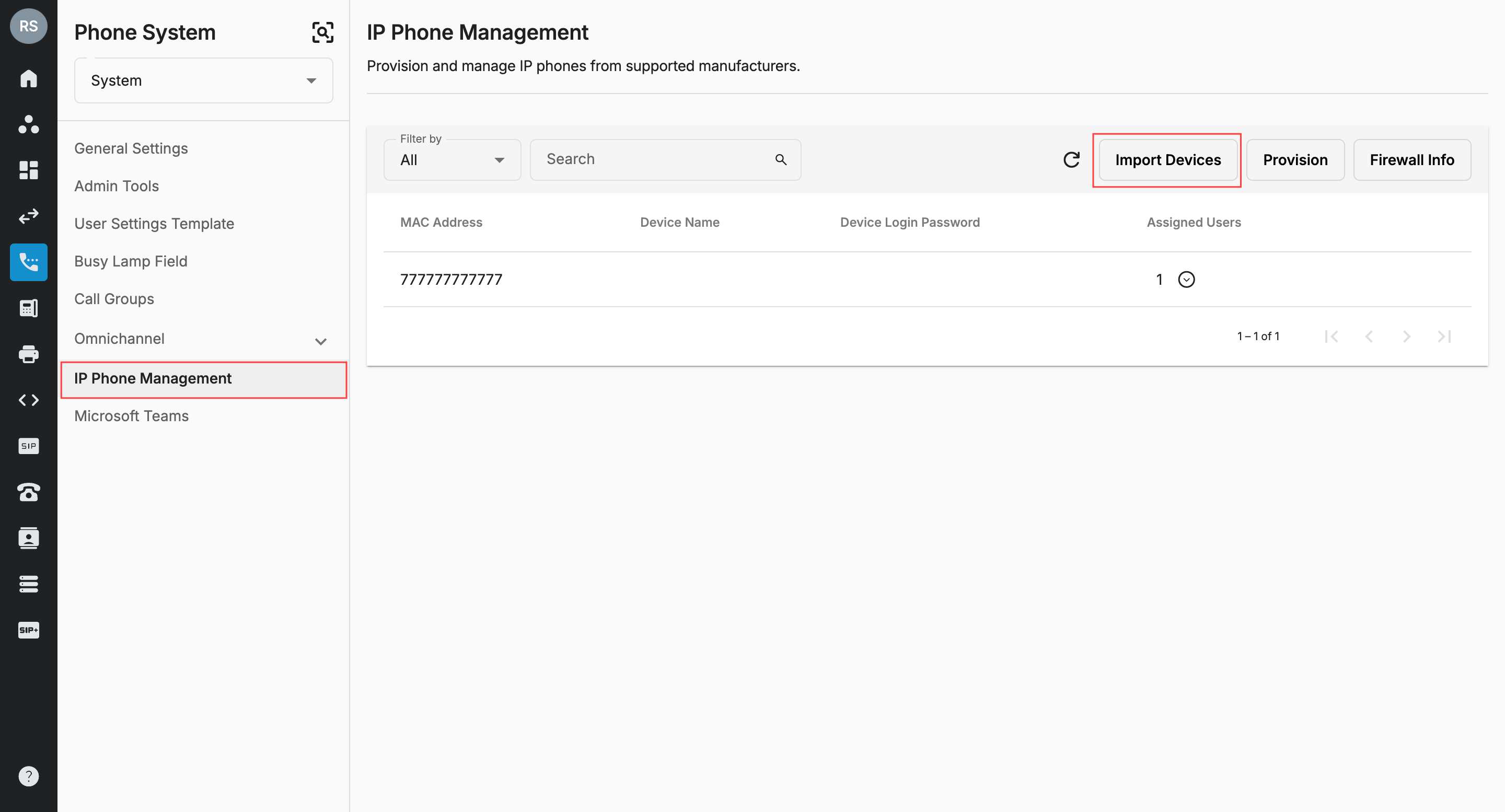This screenshot has height=812, width=1505.
Task: Open the SIP+ sidebar icon
Action: 28,630
